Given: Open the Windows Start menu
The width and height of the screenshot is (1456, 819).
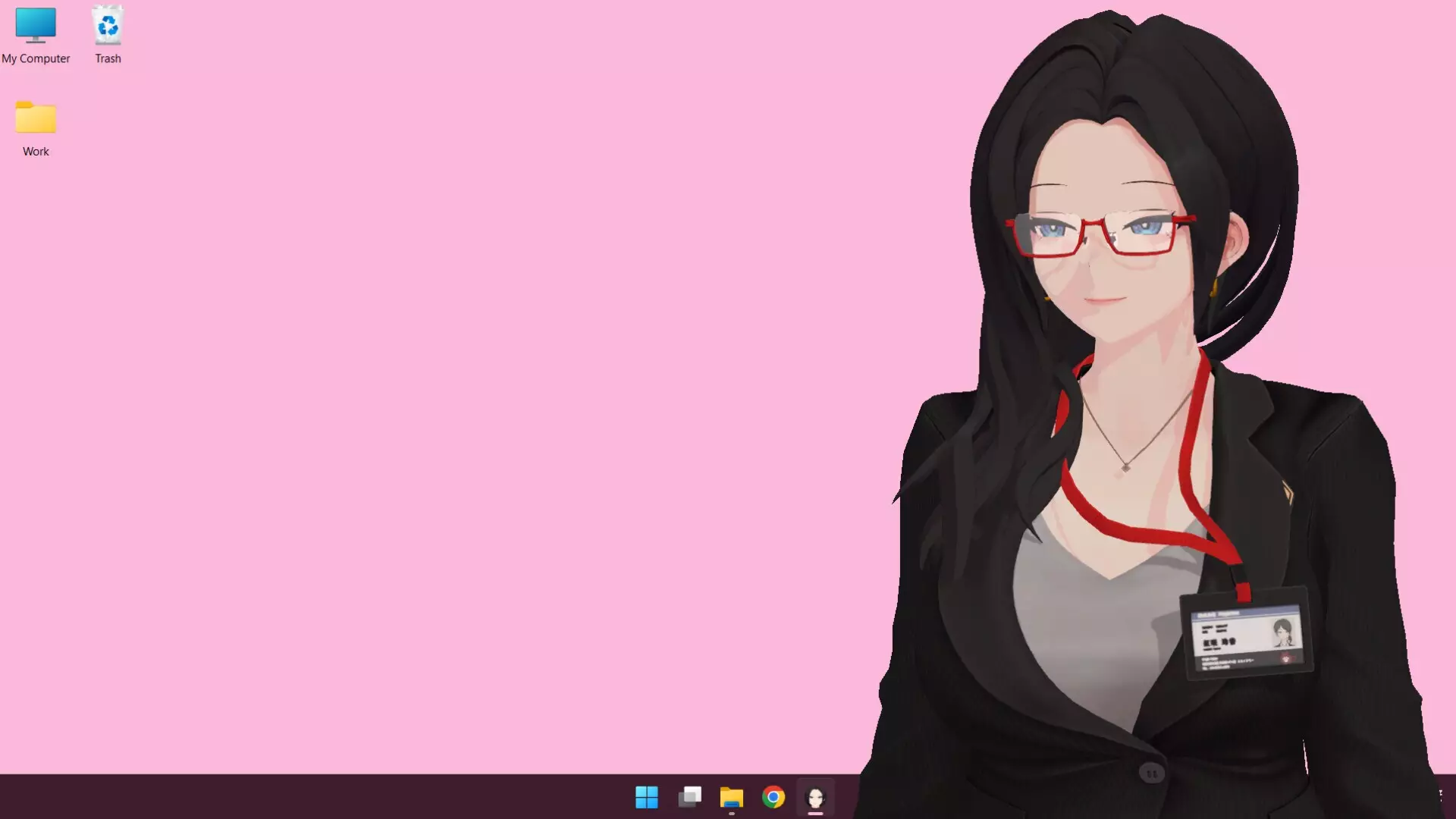Looking at the screenshot, I should (646, 797).
